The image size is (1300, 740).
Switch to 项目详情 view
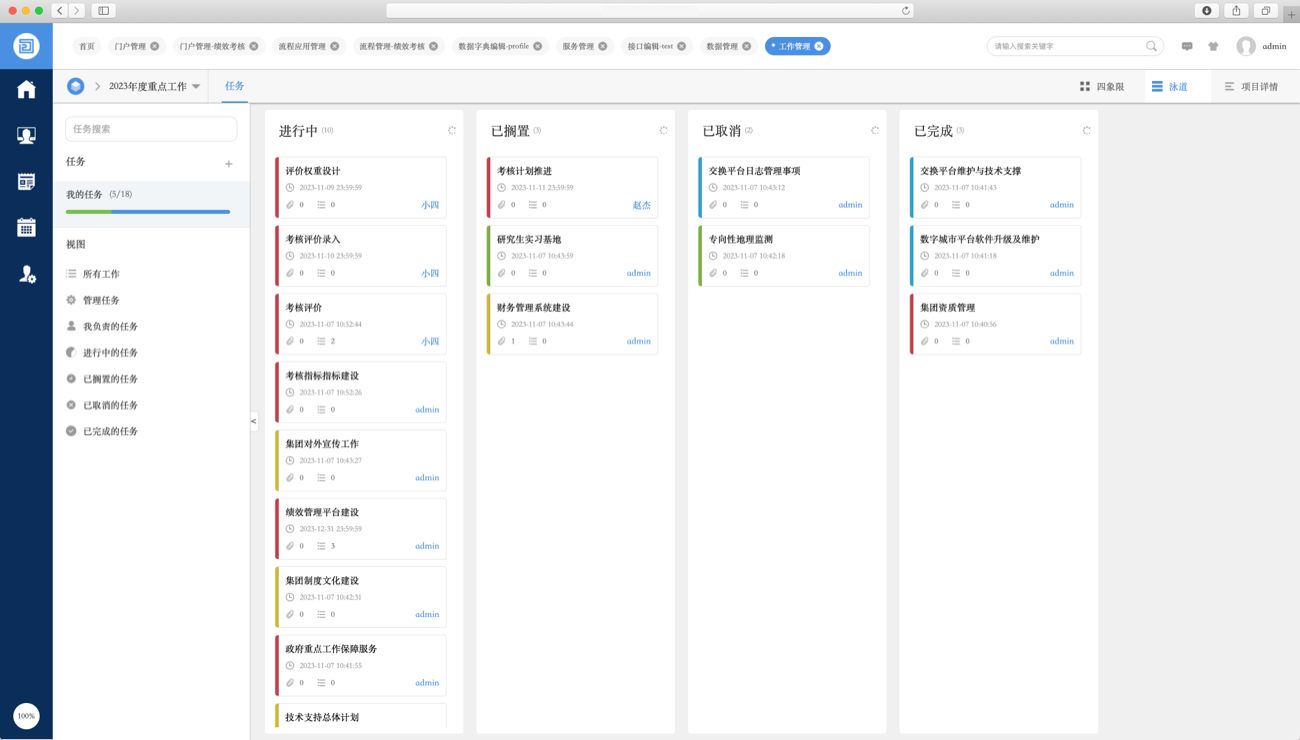pyautogui.click(x=1251, y=87)
